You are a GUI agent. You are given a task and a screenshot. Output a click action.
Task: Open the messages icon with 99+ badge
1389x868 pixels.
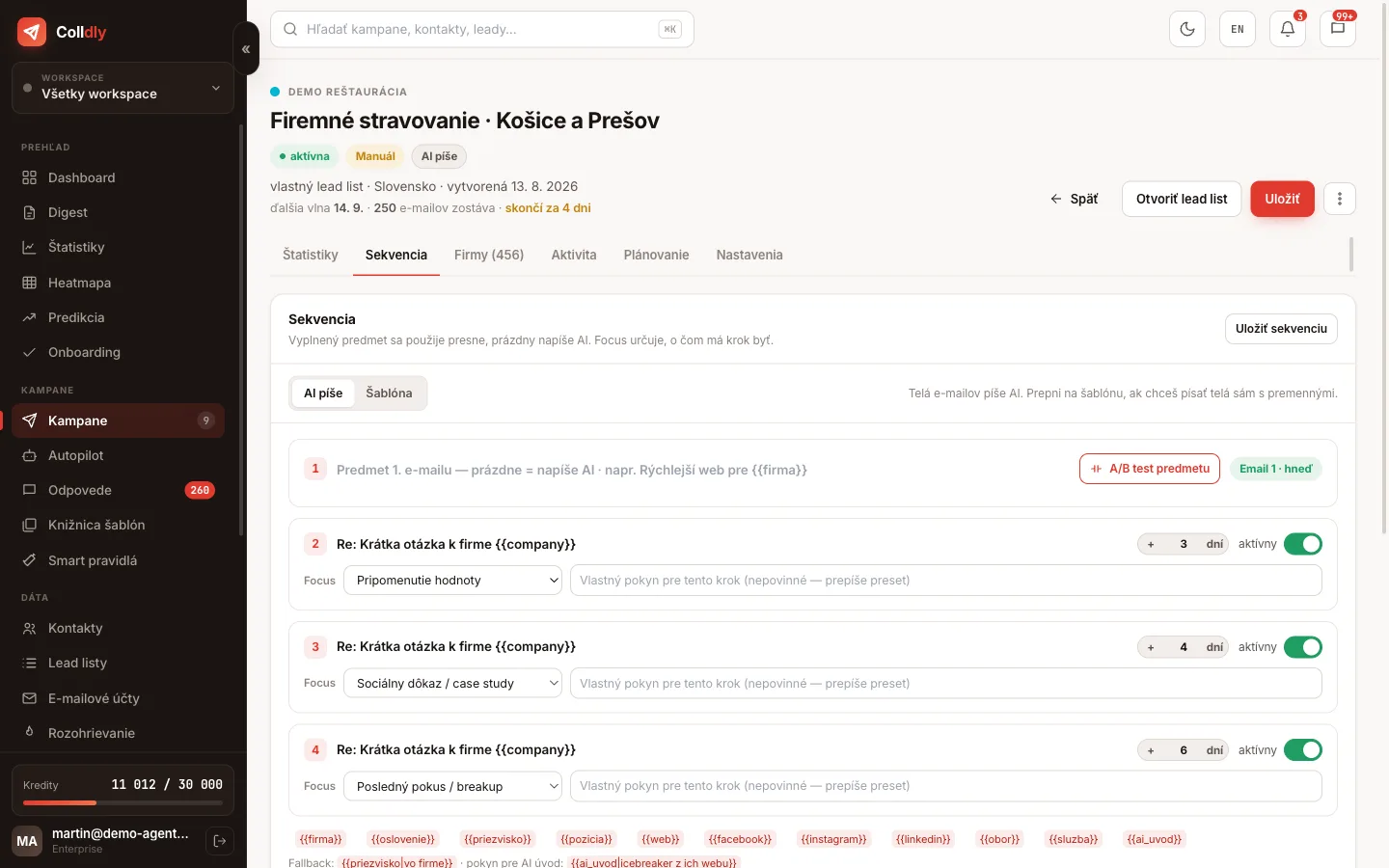pos(1338,29)
